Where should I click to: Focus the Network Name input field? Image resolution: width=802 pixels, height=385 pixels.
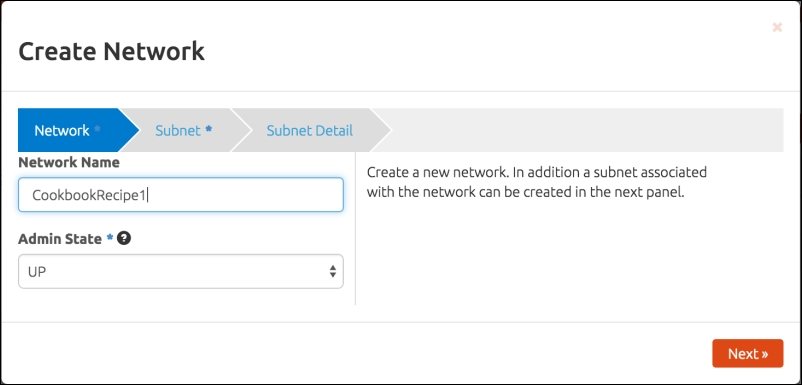(x=181, y=195)
